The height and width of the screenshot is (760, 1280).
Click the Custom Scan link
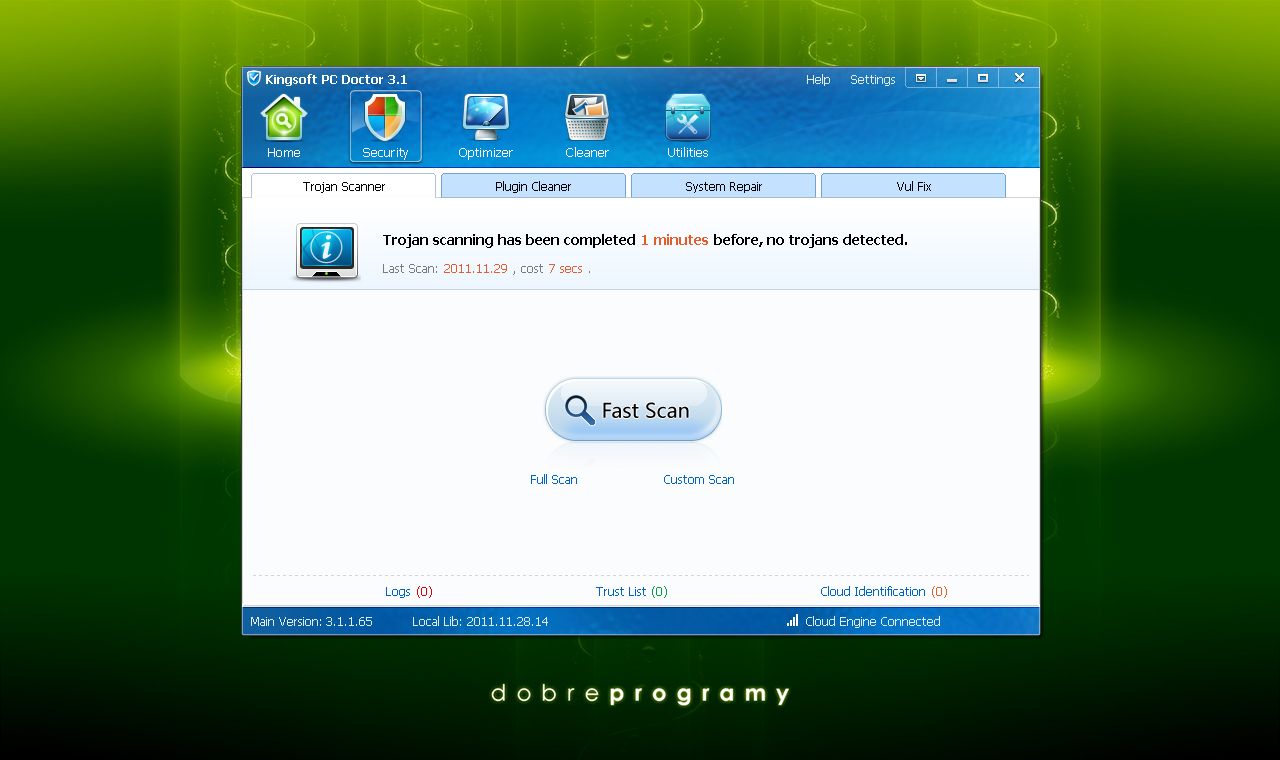[698, 479]
